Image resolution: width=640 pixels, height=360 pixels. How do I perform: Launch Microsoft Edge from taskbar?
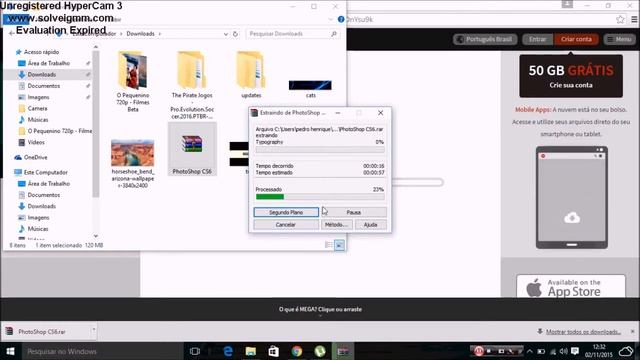(228, 351)
